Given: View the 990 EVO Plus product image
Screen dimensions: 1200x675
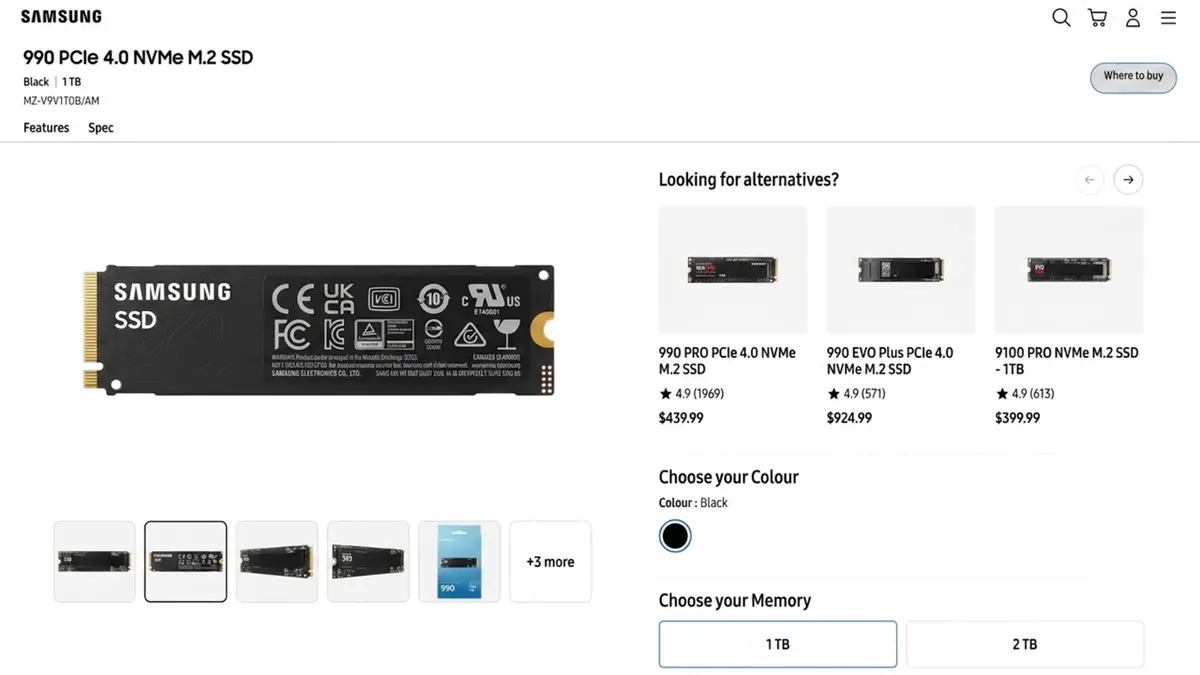Looking at the screenshot, I should tap(901, 270).
